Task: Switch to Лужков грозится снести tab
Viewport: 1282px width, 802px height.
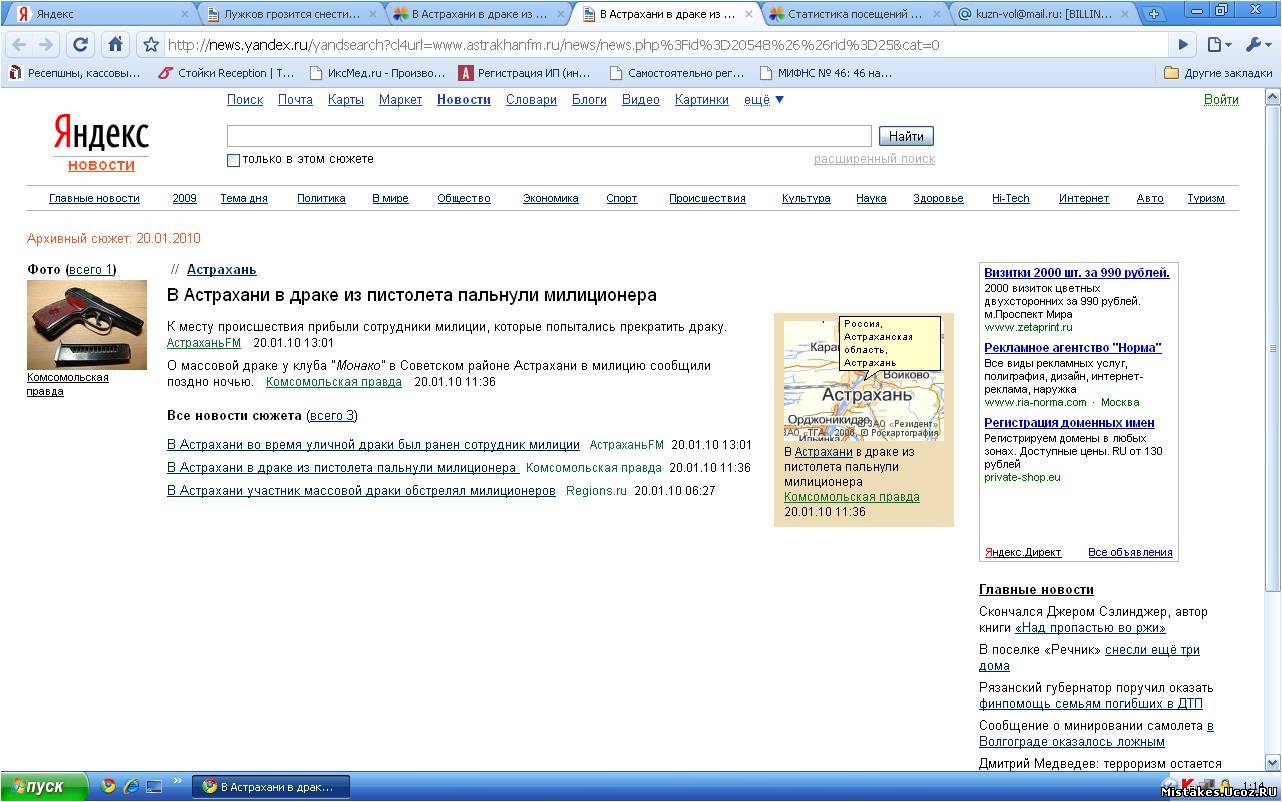Action: pos(290,14)
